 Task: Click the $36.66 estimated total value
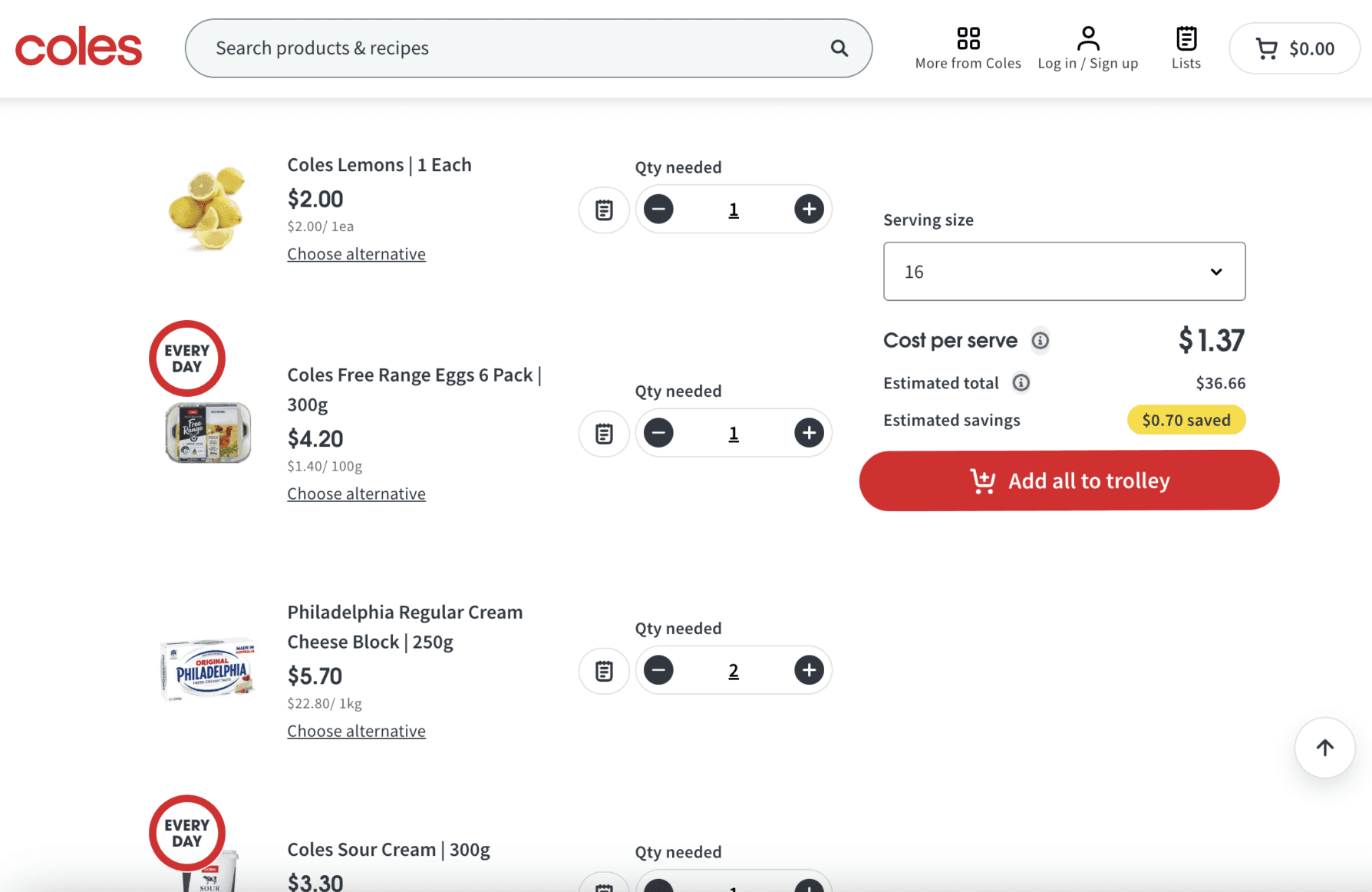1220,383
